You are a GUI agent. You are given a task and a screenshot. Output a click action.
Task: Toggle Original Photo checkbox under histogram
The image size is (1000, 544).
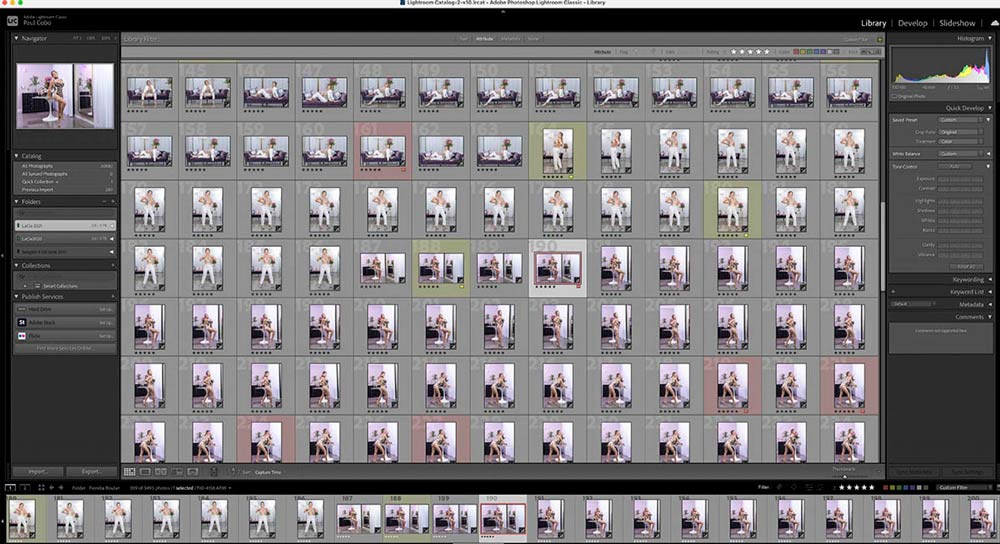coord(895,95)
